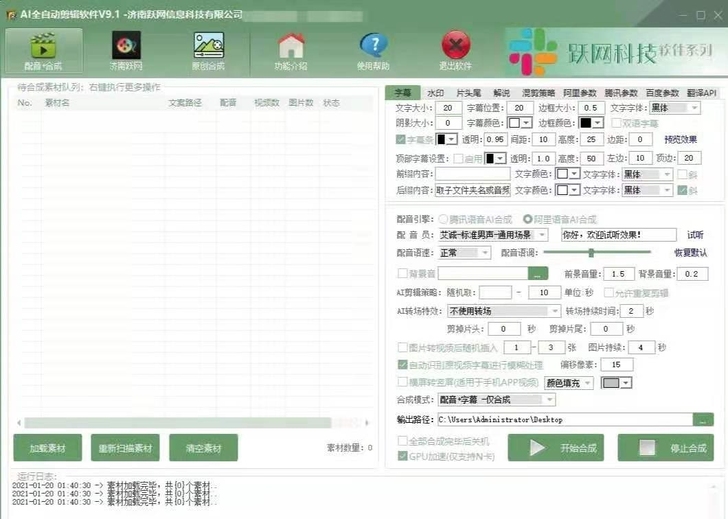Tick the 允许重复剪辑 checkbox
The image size is (728, 519).
(x=609, y=292)
